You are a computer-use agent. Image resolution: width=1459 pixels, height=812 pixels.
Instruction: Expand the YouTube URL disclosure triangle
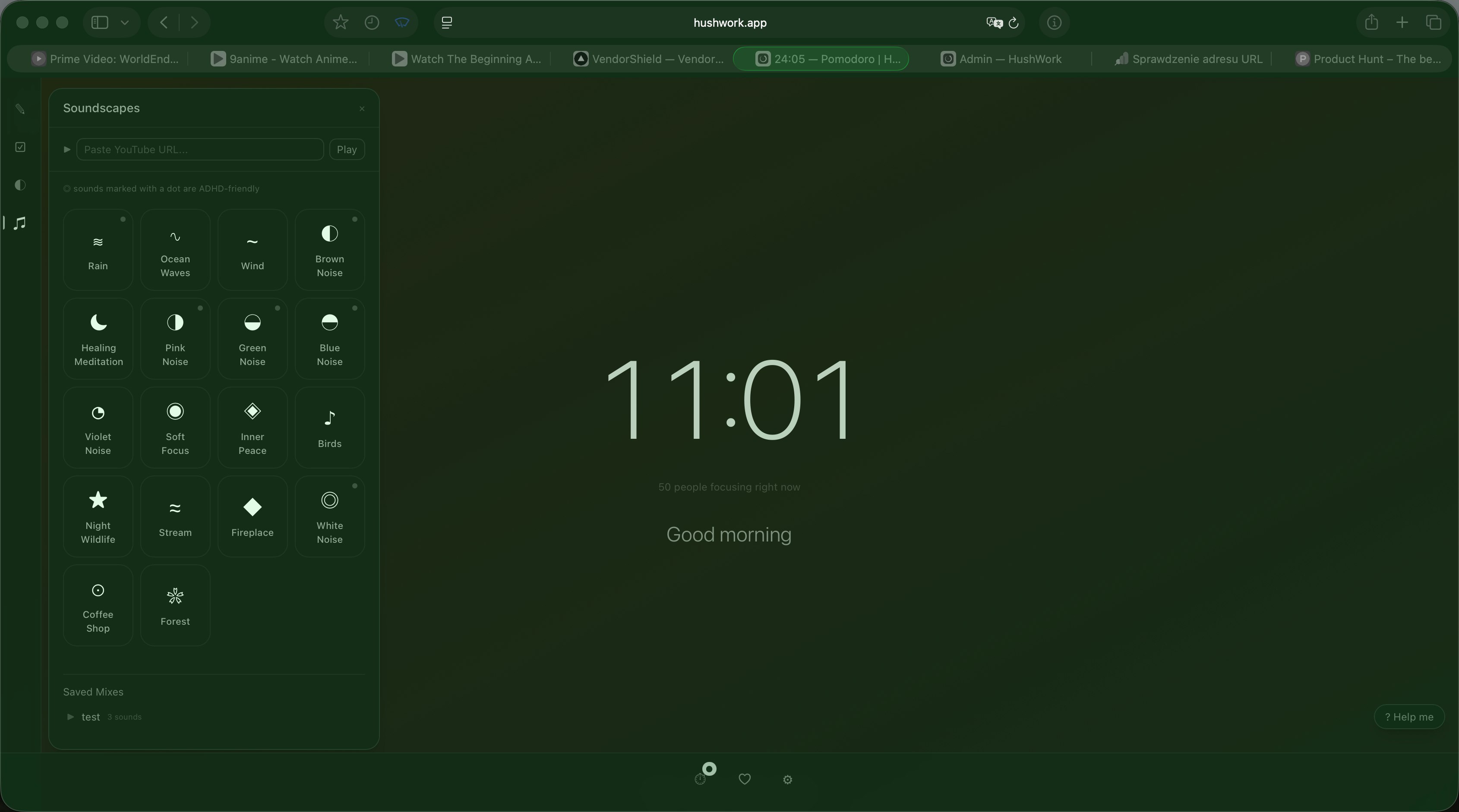pyautogui.click(x=66, y=149)
